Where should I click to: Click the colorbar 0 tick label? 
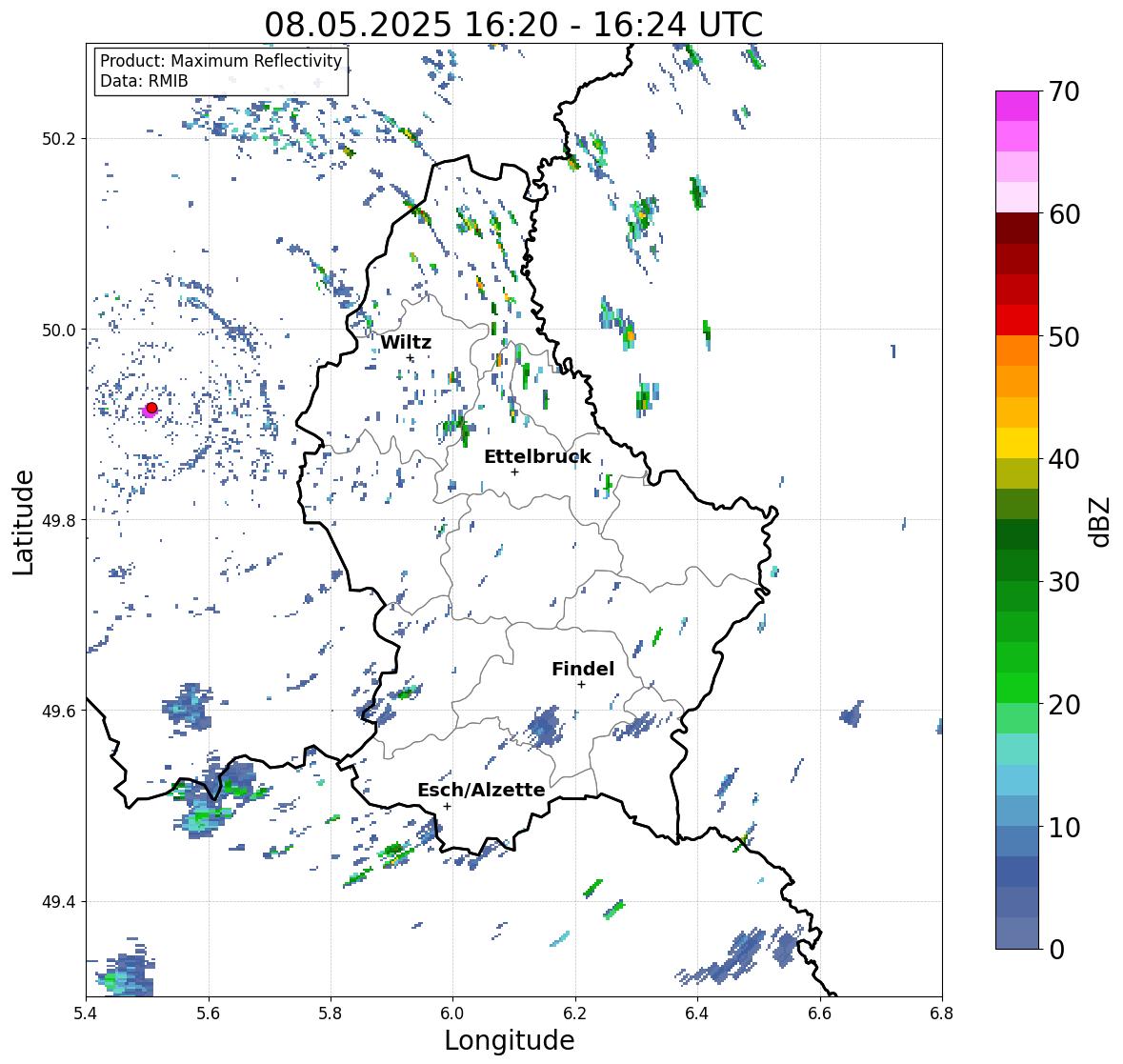1056,950
